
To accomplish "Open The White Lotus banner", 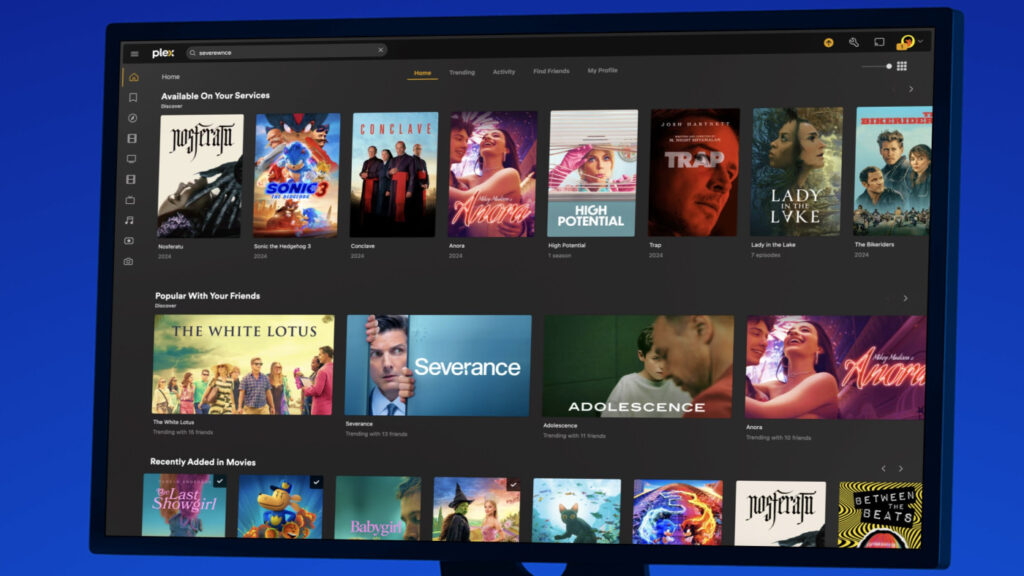I will (x=243, y=364).
